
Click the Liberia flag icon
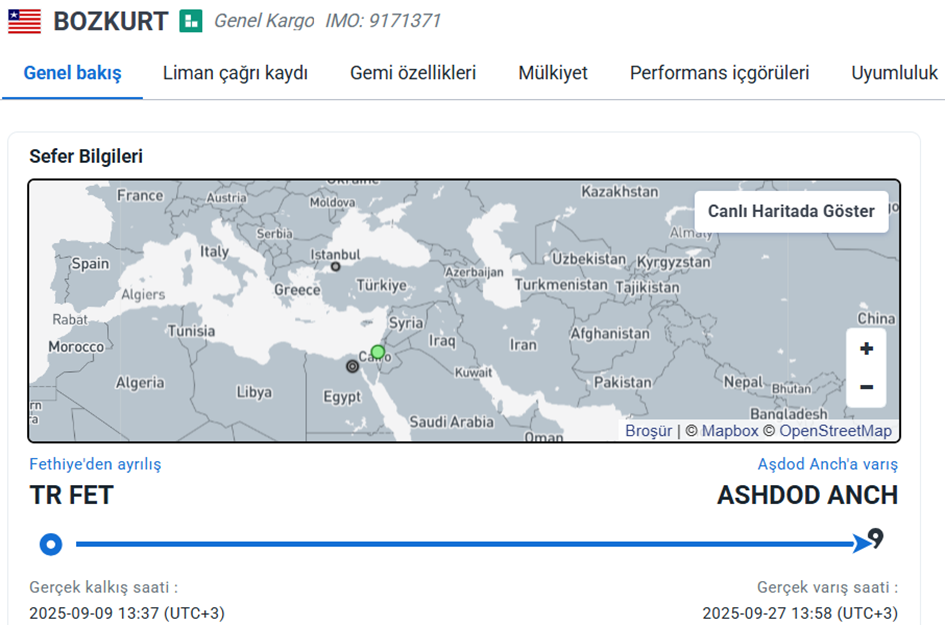click(x=24, y=21)
